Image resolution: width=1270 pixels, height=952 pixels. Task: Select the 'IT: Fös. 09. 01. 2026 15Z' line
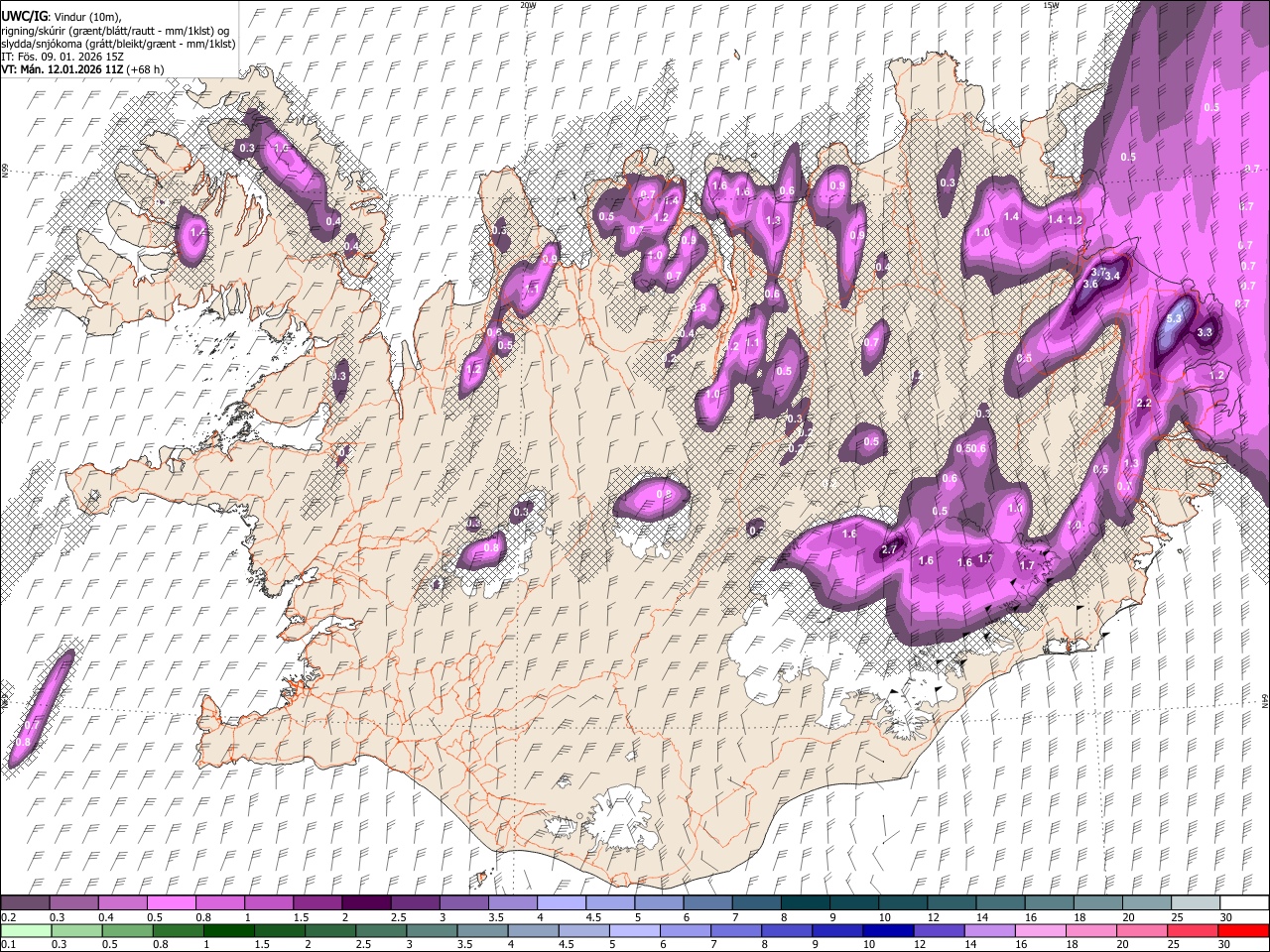point(62,57)
